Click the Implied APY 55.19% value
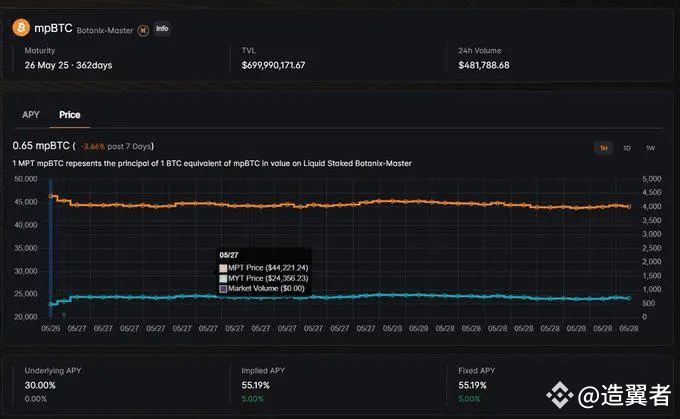Screen dimensions: 680x419 click(256, 384)
